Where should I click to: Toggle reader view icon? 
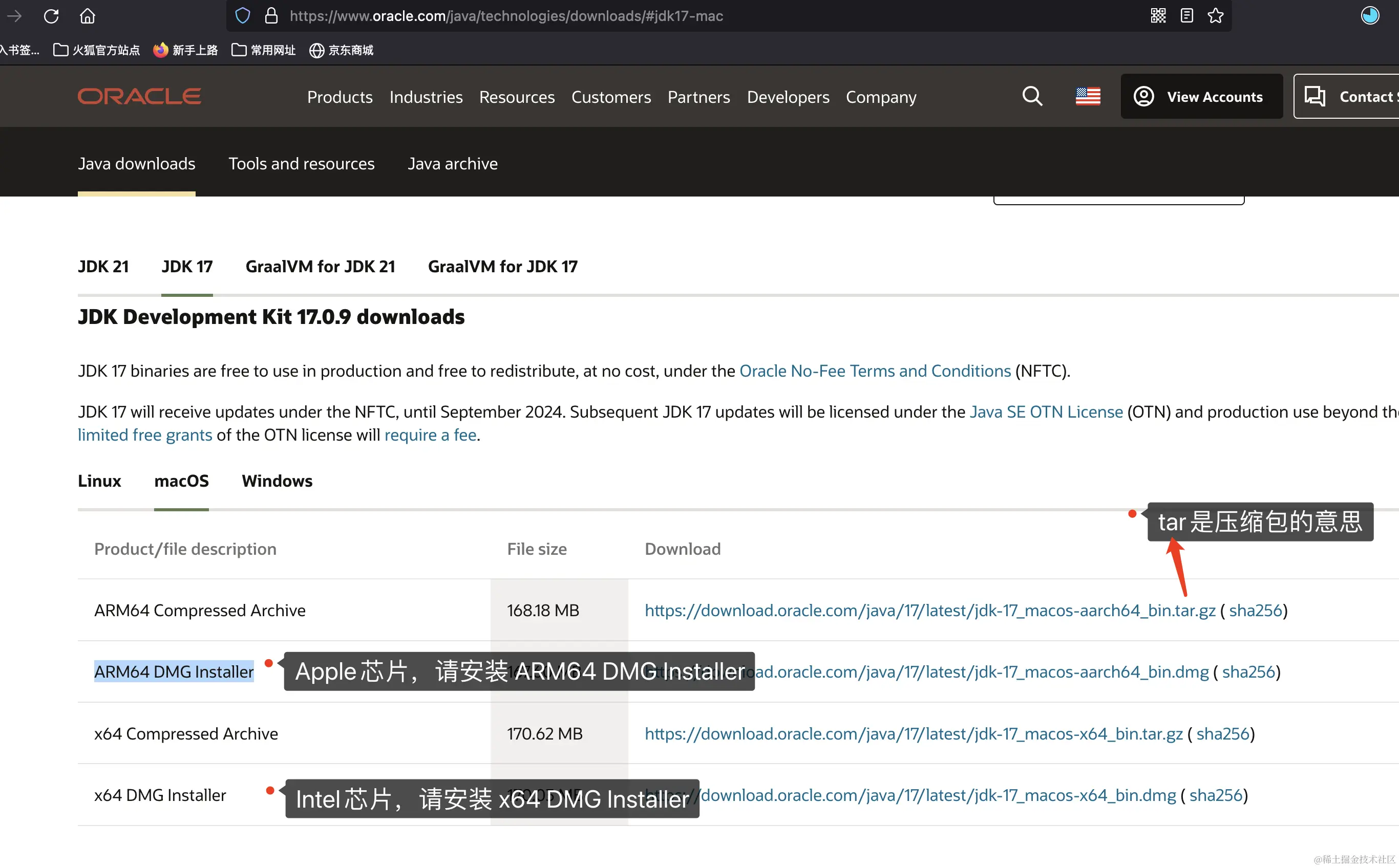coord(1186,16)
